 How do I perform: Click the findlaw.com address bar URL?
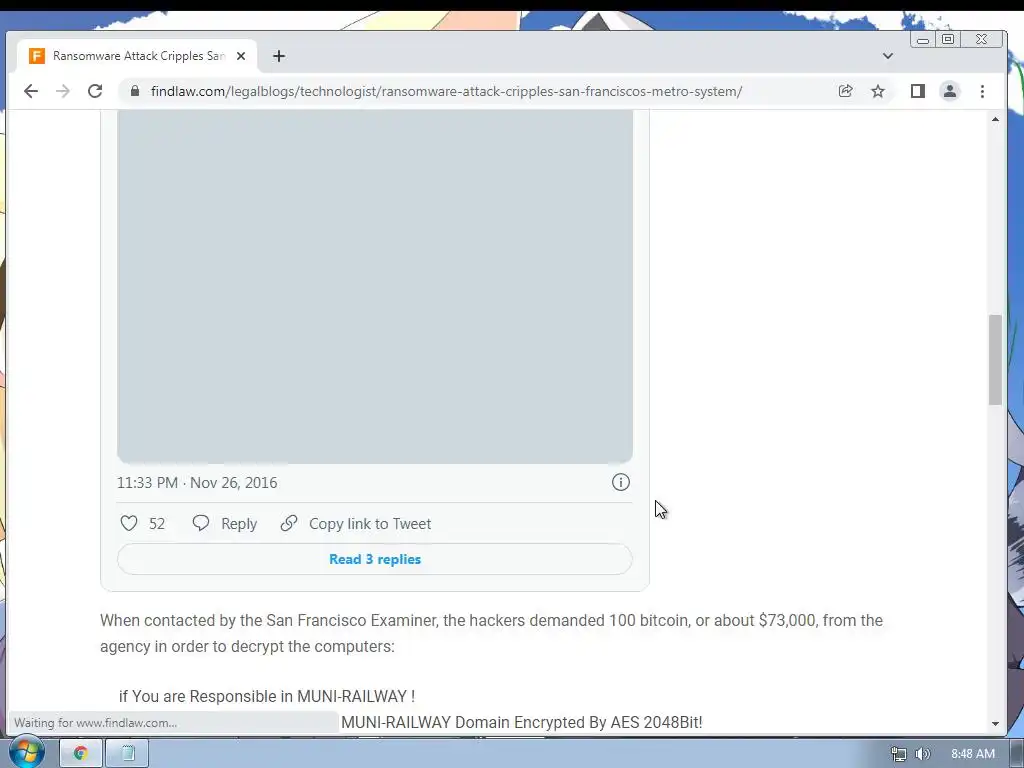point(446,91)
